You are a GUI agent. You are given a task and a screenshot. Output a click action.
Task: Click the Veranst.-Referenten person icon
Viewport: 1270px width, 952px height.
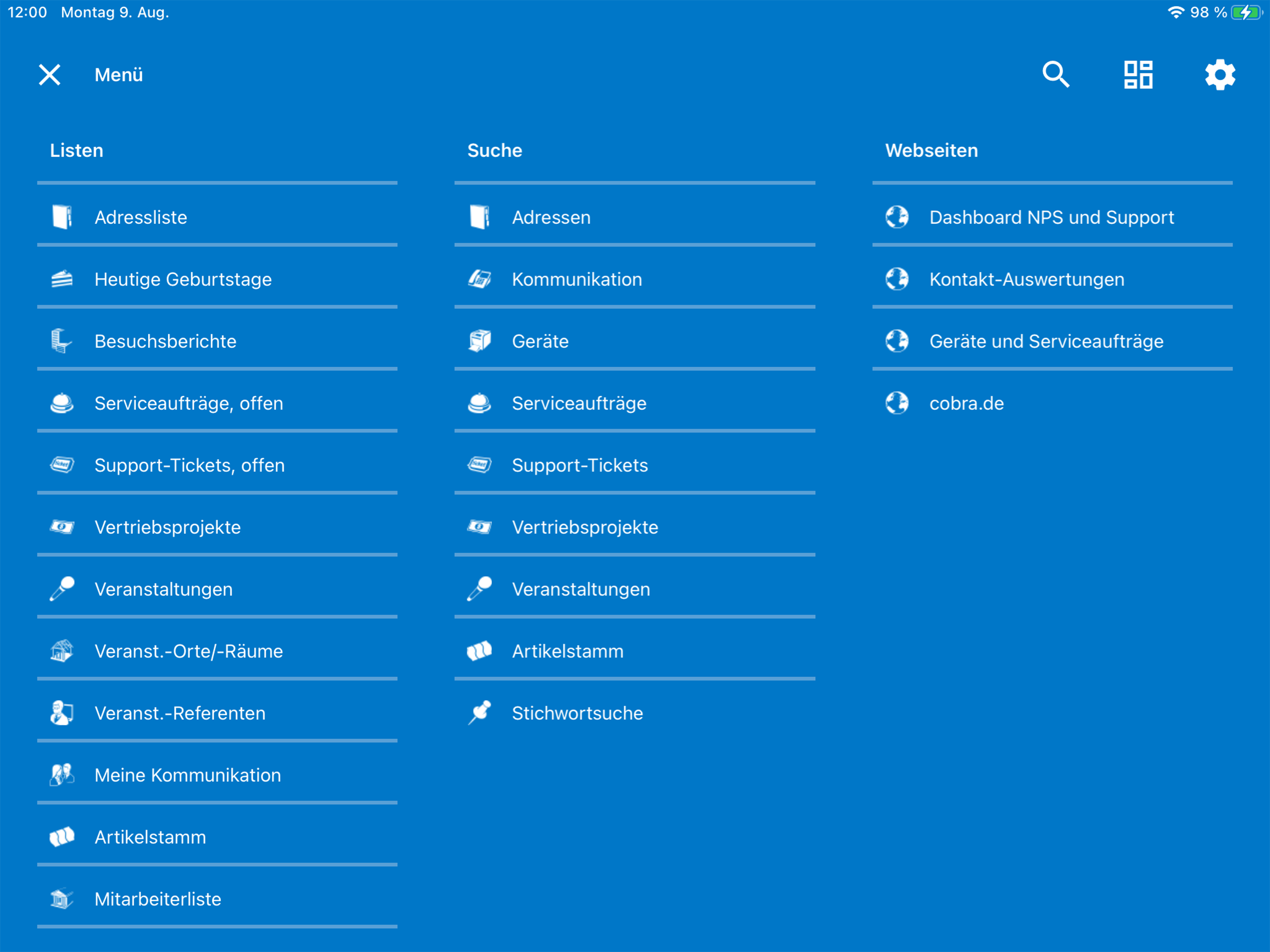pos(62,713)
